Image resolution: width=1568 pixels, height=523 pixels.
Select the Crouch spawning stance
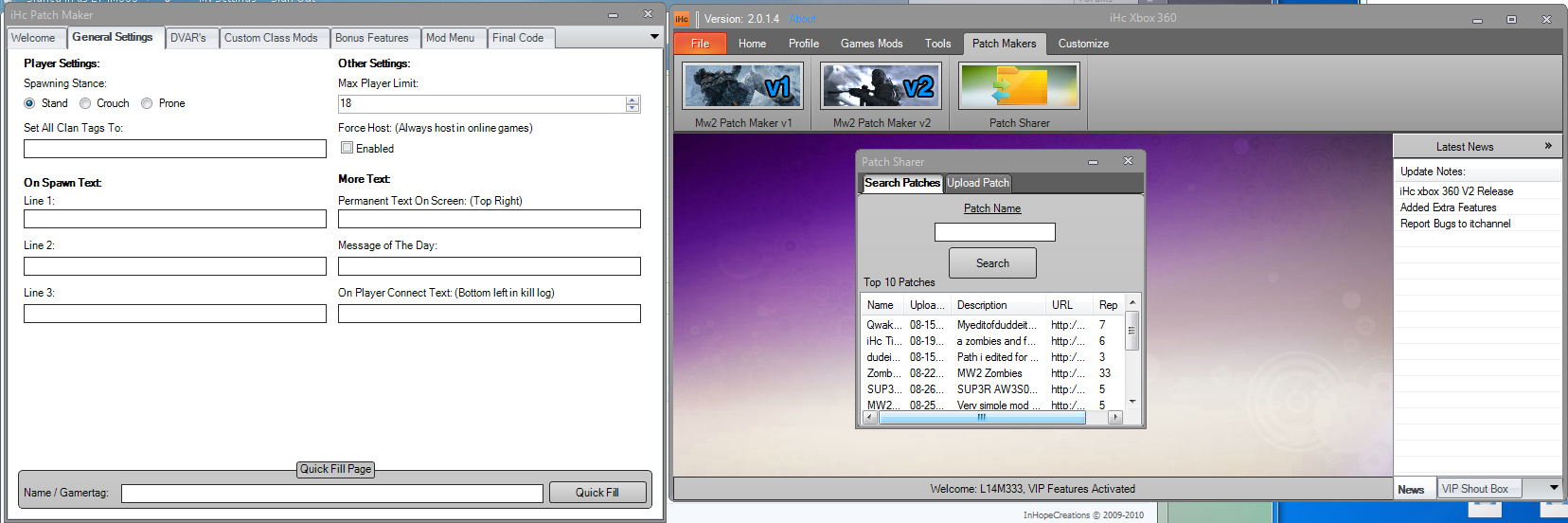tap(85, 103)
